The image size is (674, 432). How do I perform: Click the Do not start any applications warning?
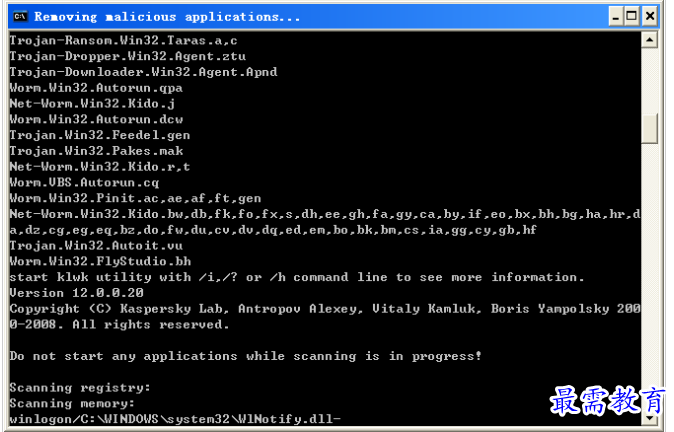tap(245, 356)
